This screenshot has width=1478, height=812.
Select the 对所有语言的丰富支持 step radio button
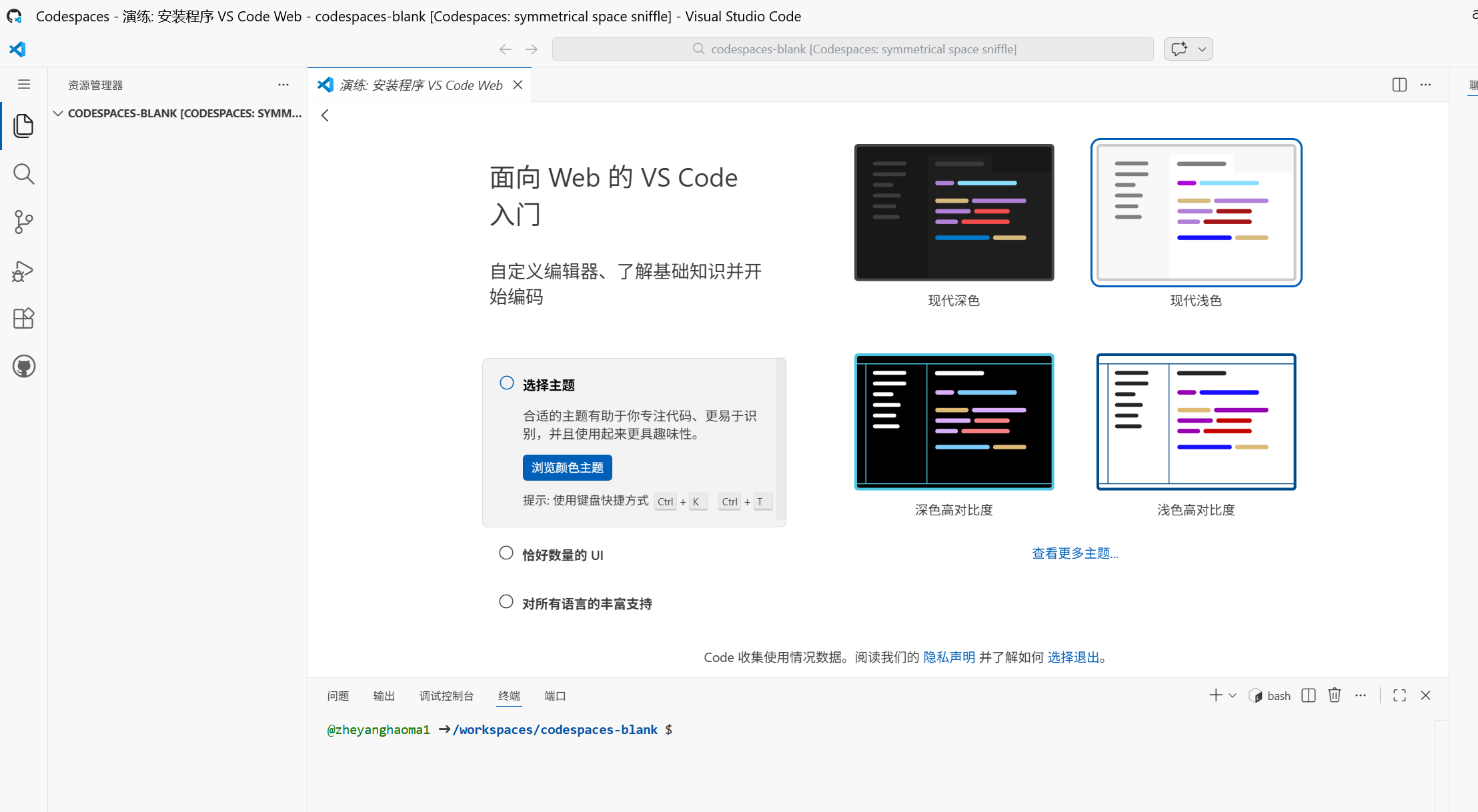pyautogui.click(x=506, y=602)
